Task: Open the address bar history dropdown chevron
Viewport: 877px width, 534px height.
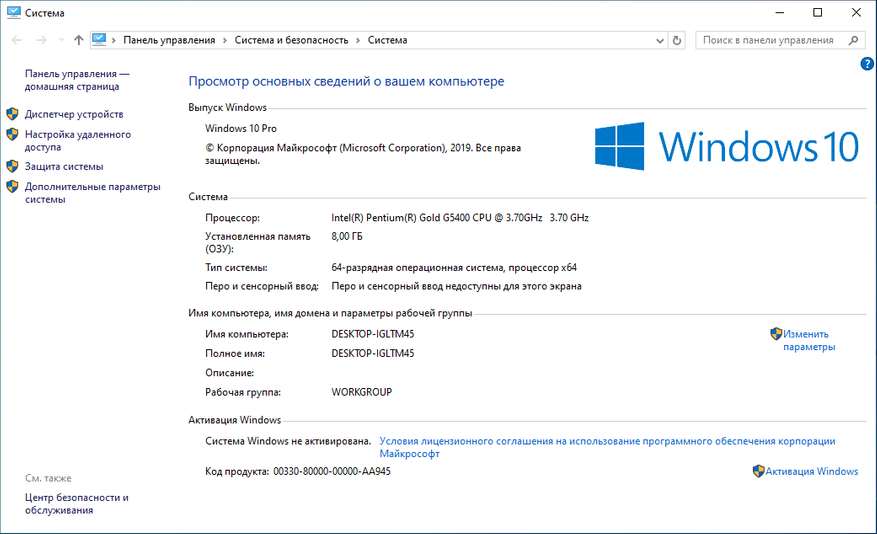Action: tap(660, 40)
